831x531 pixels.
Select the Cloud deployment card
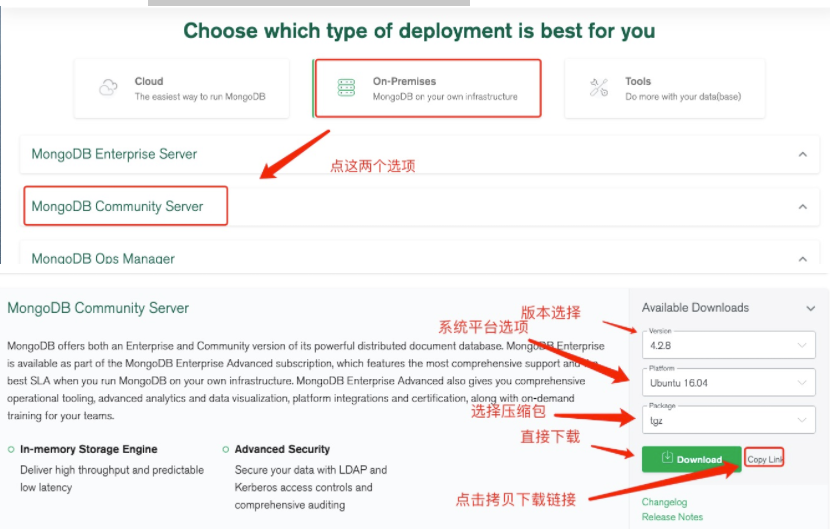coord(182,88)
